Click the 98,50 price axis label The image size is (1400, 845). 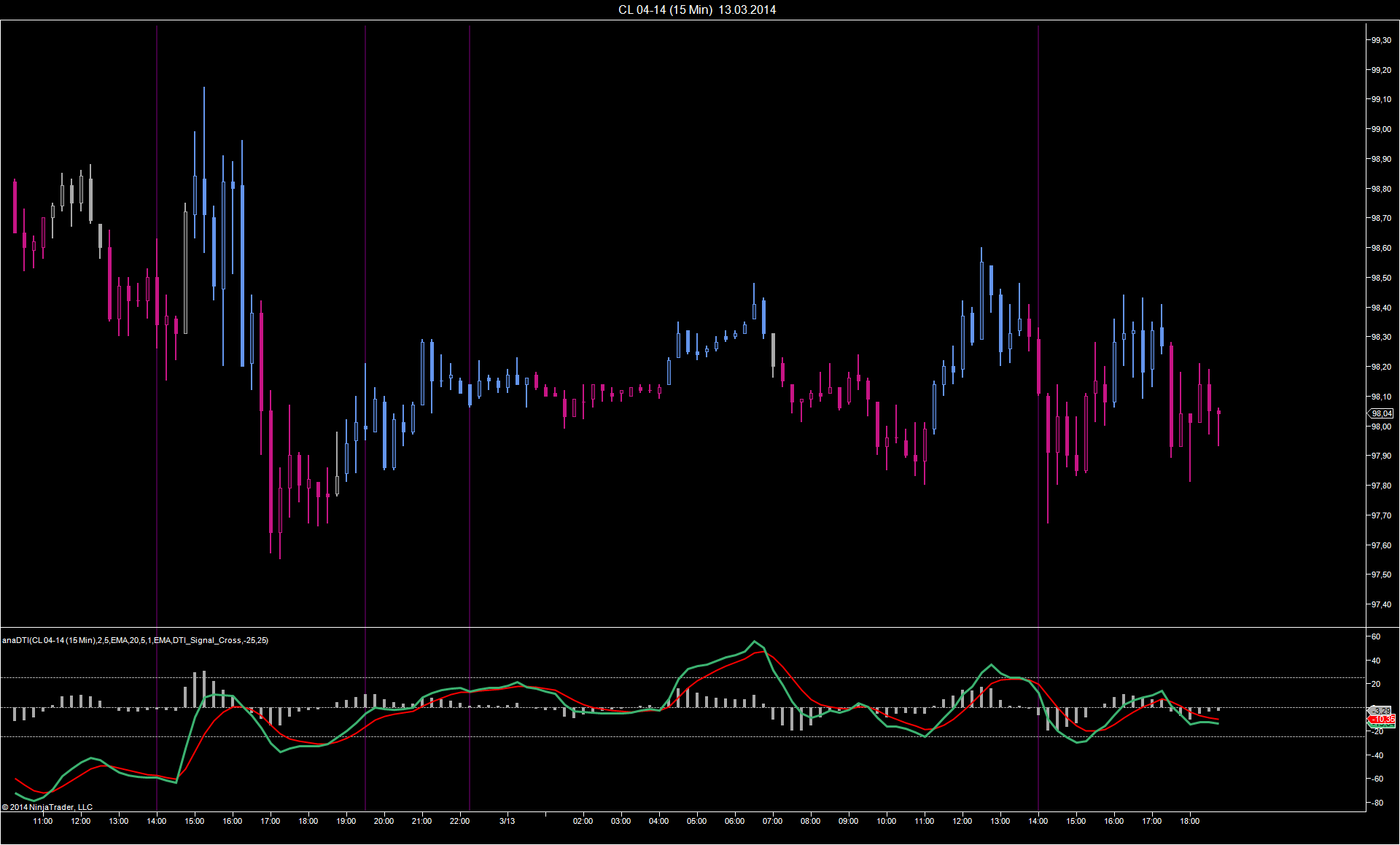1381,278
